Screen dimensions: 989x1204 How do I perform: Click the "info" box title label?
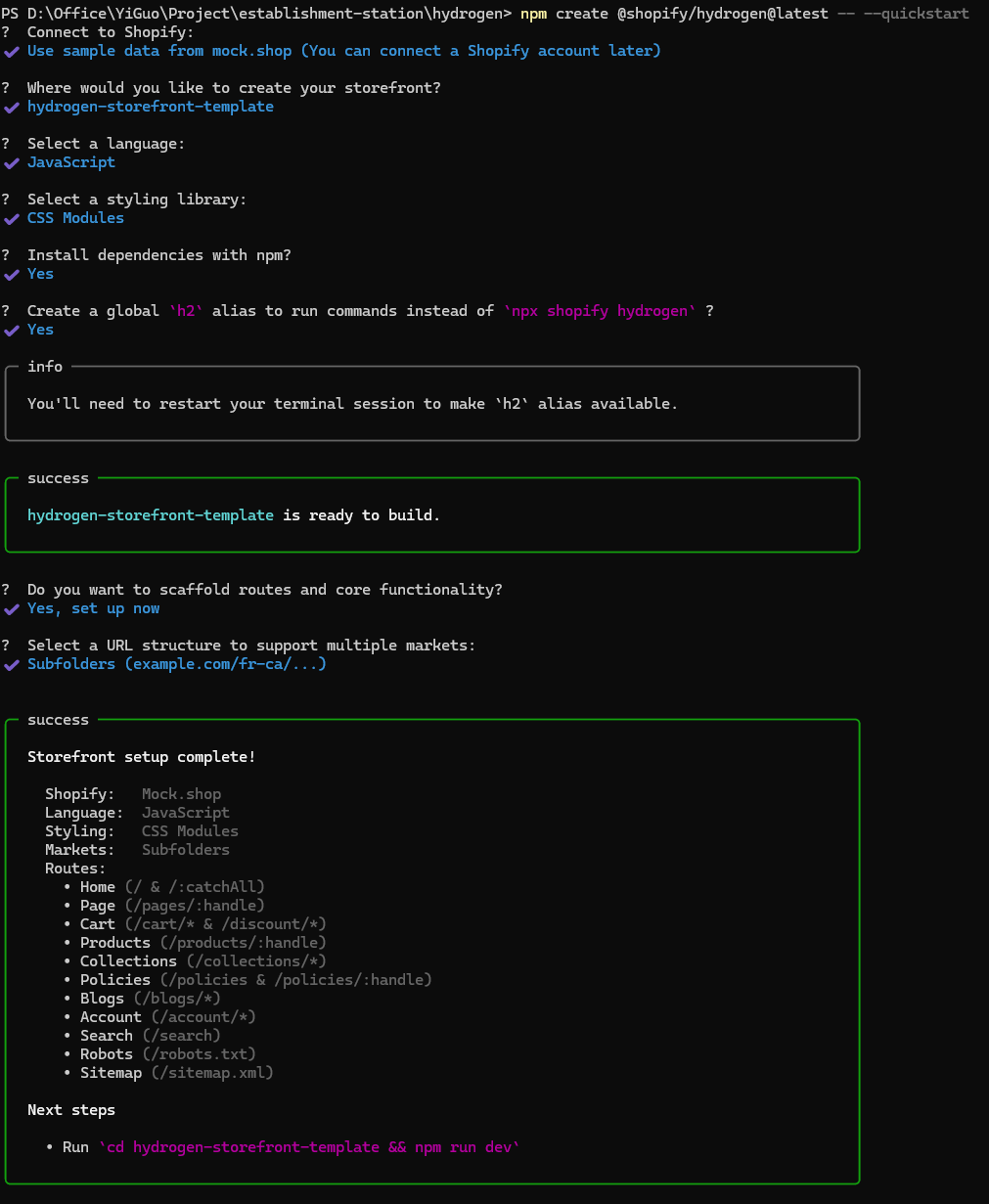45,367
